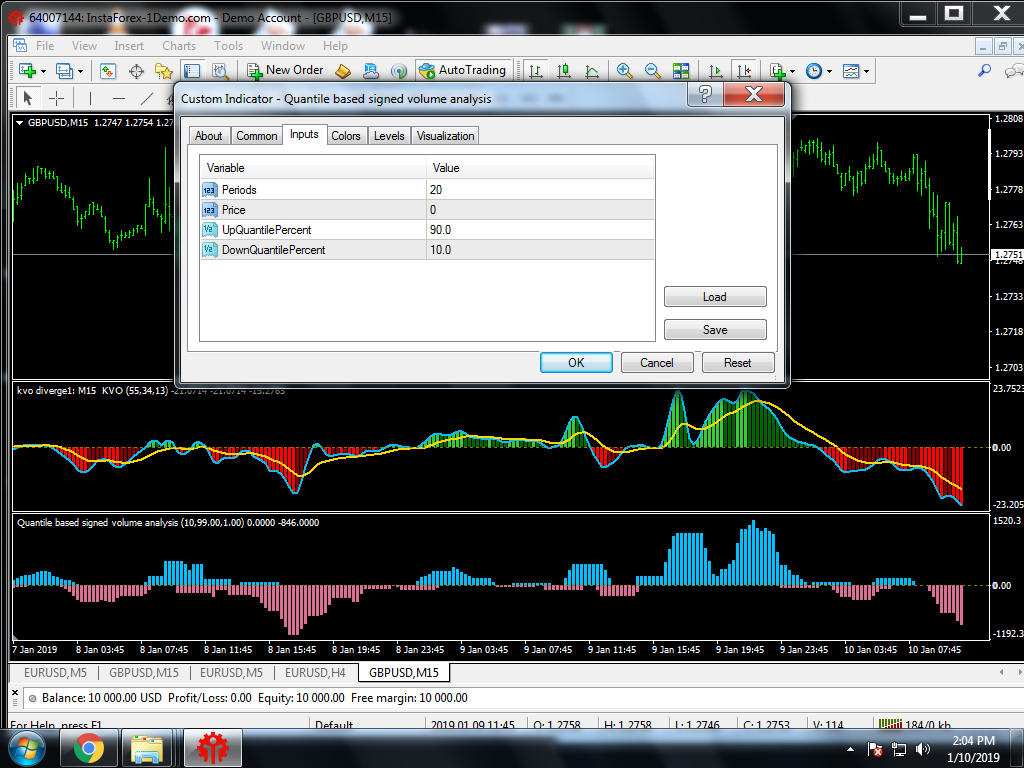The width and height of the screenshot is (1024, 768).
Task: Open the Insert menu
Action: click(129, 46)
